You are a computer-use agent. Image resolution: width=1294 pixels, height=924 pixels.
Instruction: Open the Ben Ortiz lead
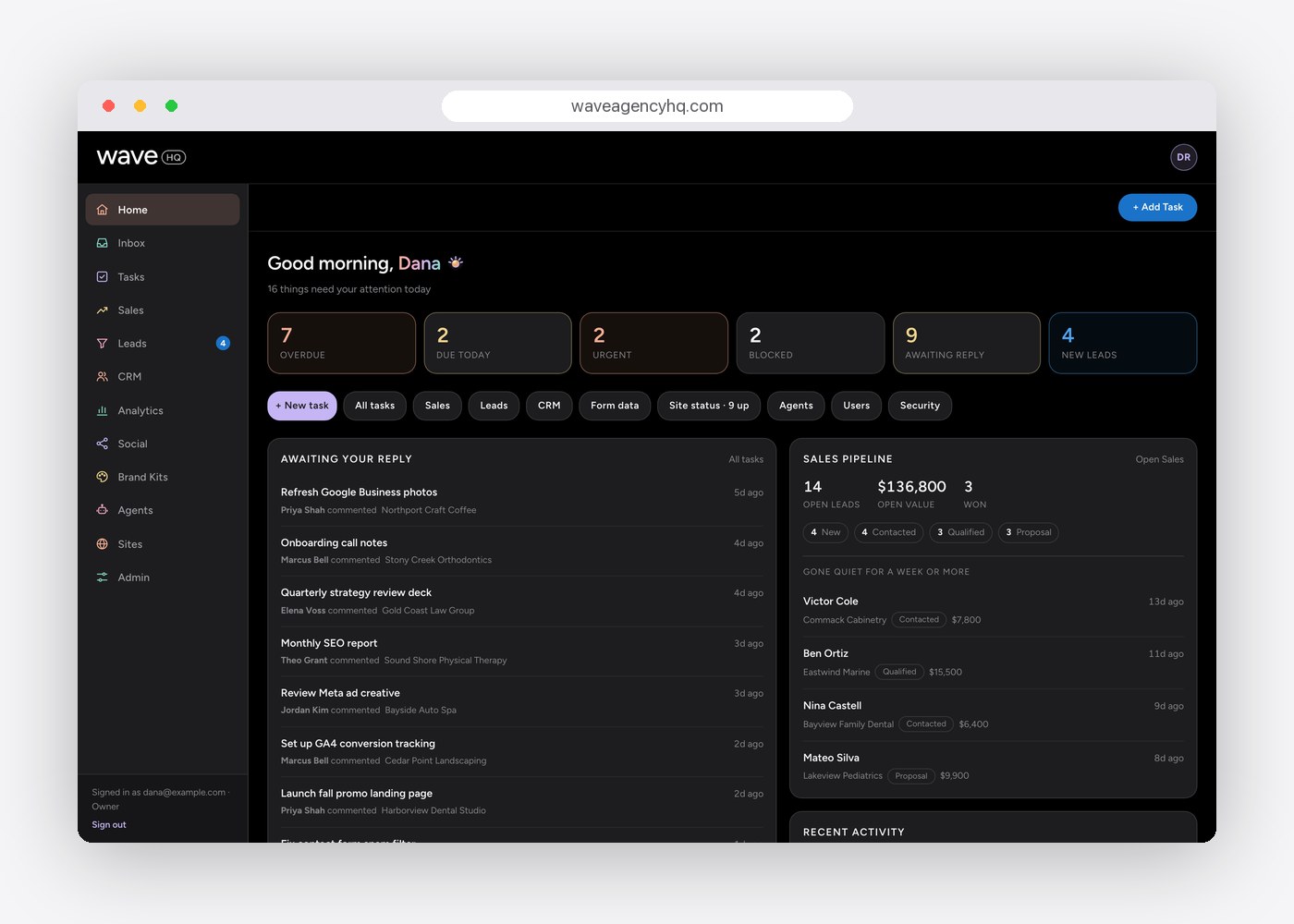point(993,663)
